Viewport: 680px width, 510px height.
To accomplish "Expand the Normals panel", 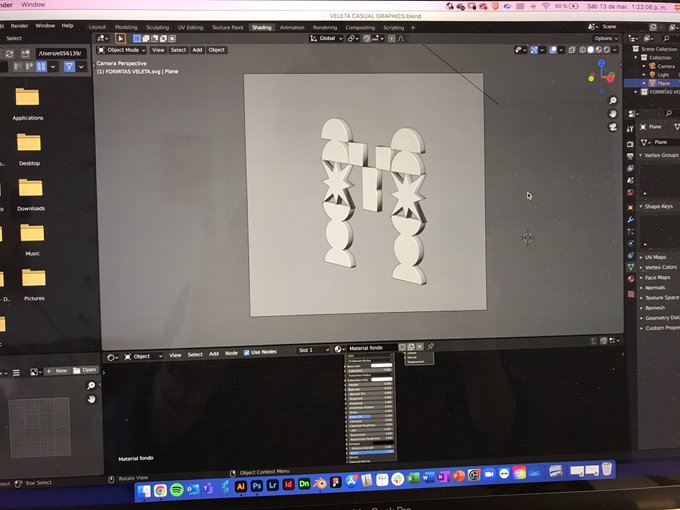I will [x=641, y=288].
